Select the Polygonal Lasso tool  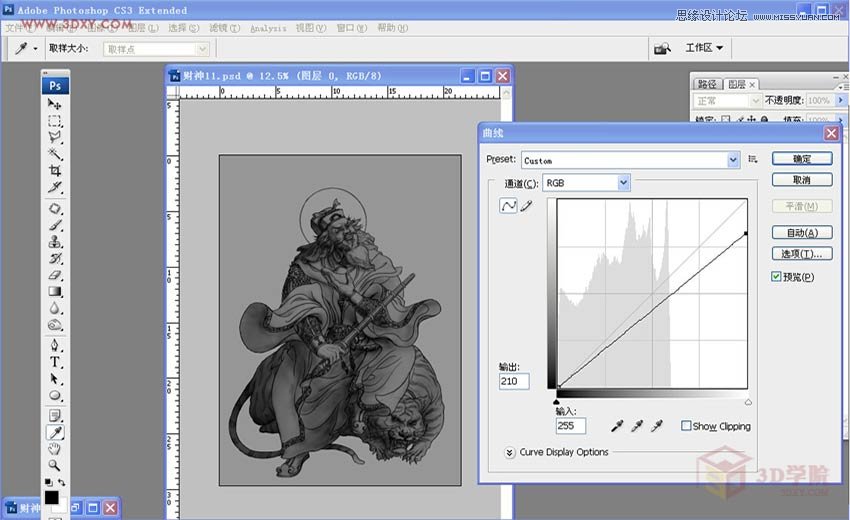[x=55, y=137]
